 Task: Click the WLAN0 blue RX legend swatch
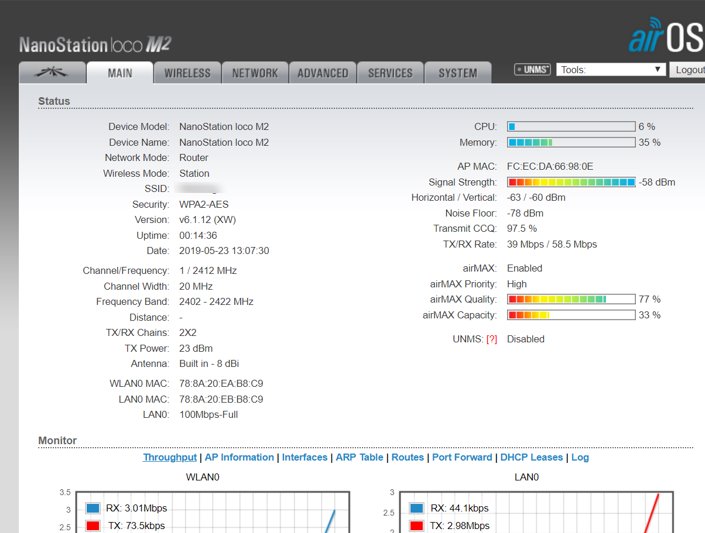tap(93, 508)
